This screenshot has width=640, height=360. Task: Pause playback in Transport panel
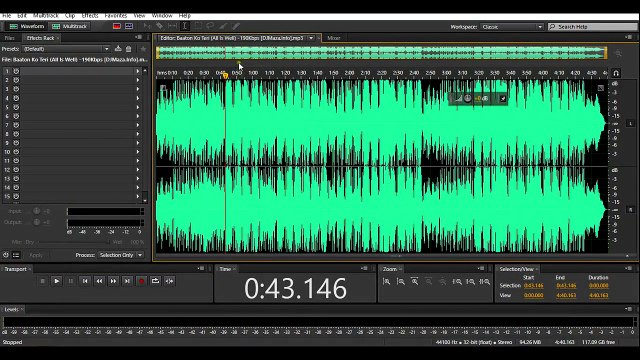pyautogui.click(x=71, y=281)
